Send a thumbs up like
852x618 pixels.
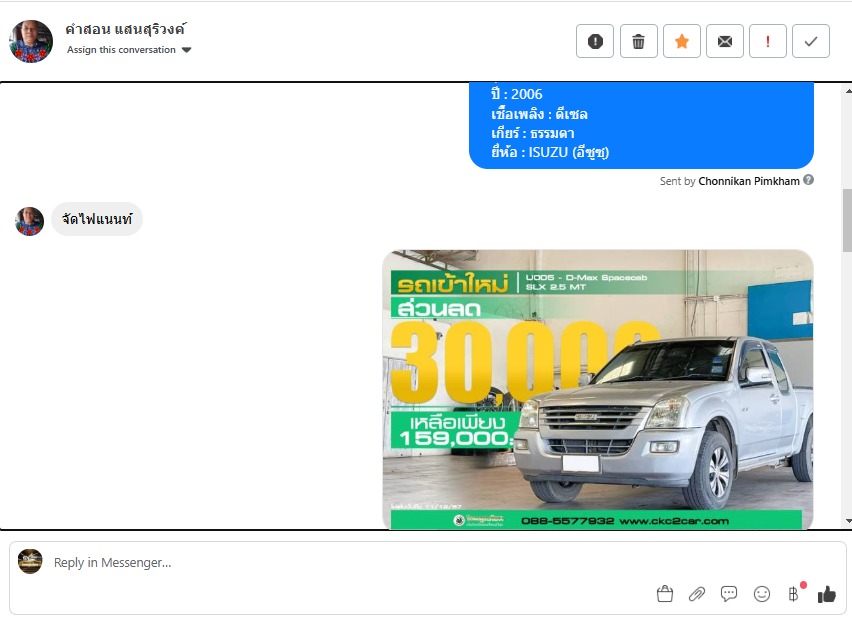(x=826, y=594)
